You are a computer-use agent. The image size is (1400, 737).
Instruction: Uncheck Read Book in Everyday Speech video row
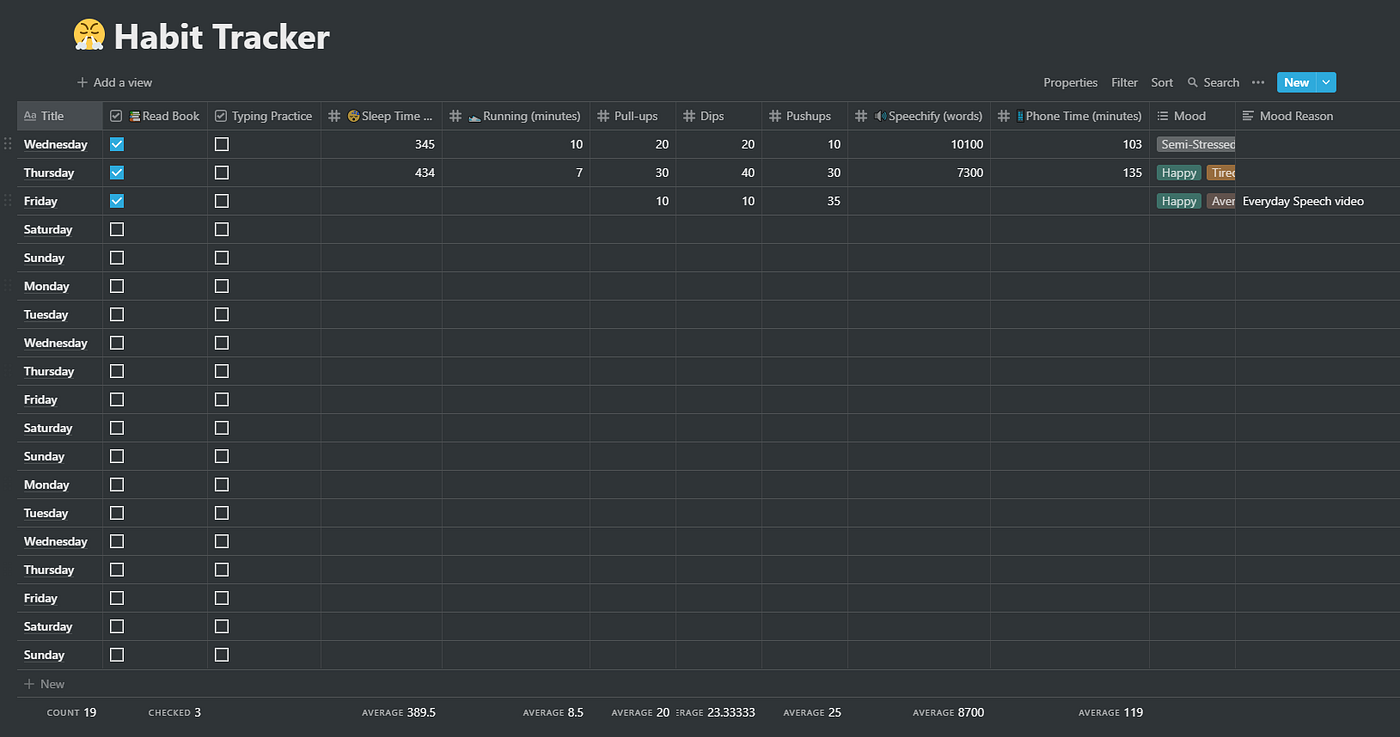[117, 201]
